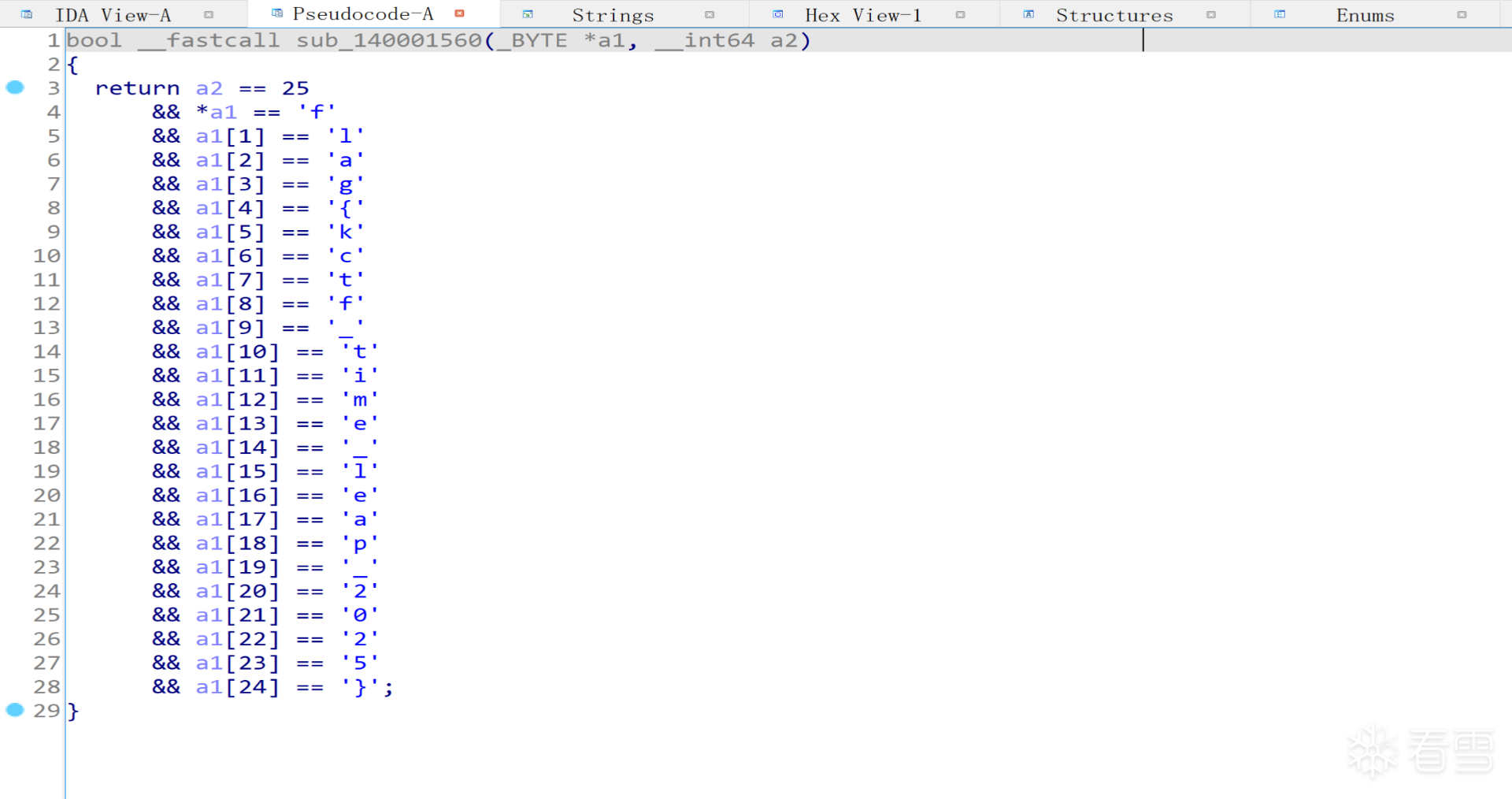
Task: Click the '{' character literal on line 8
Action: click(346, 208)
